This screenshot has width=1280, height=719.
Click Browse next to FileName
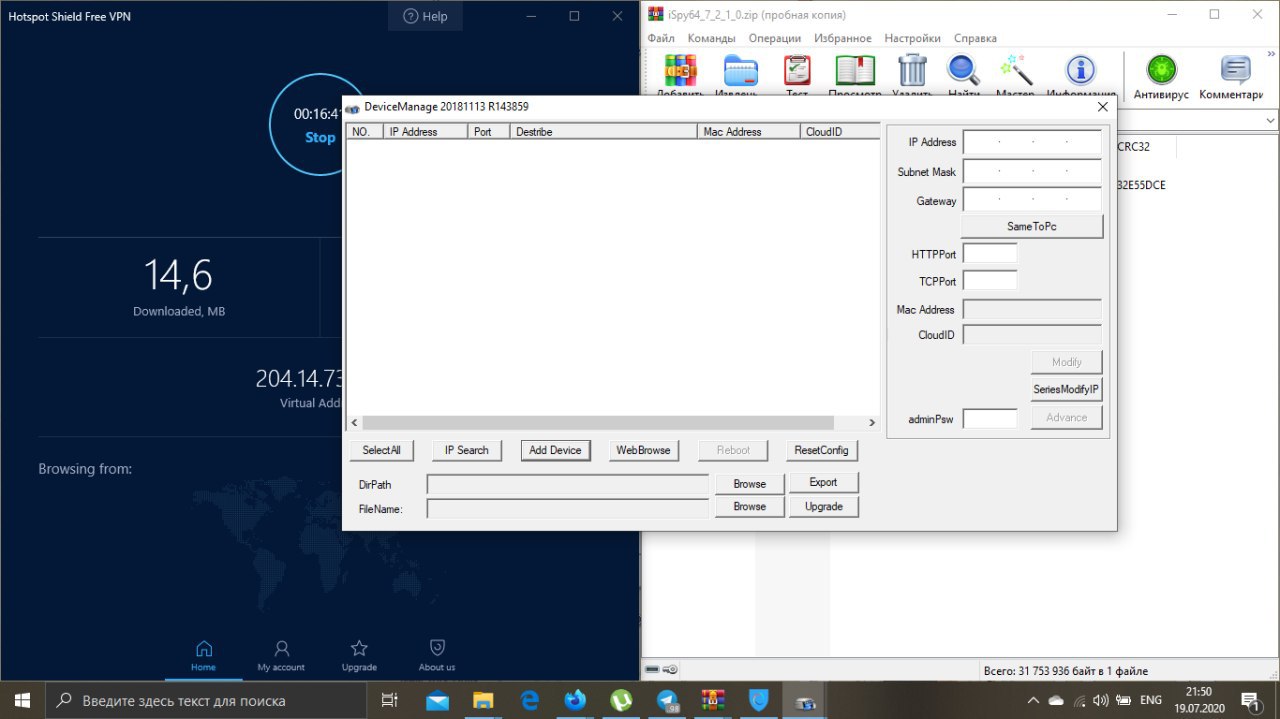(749, 507)
